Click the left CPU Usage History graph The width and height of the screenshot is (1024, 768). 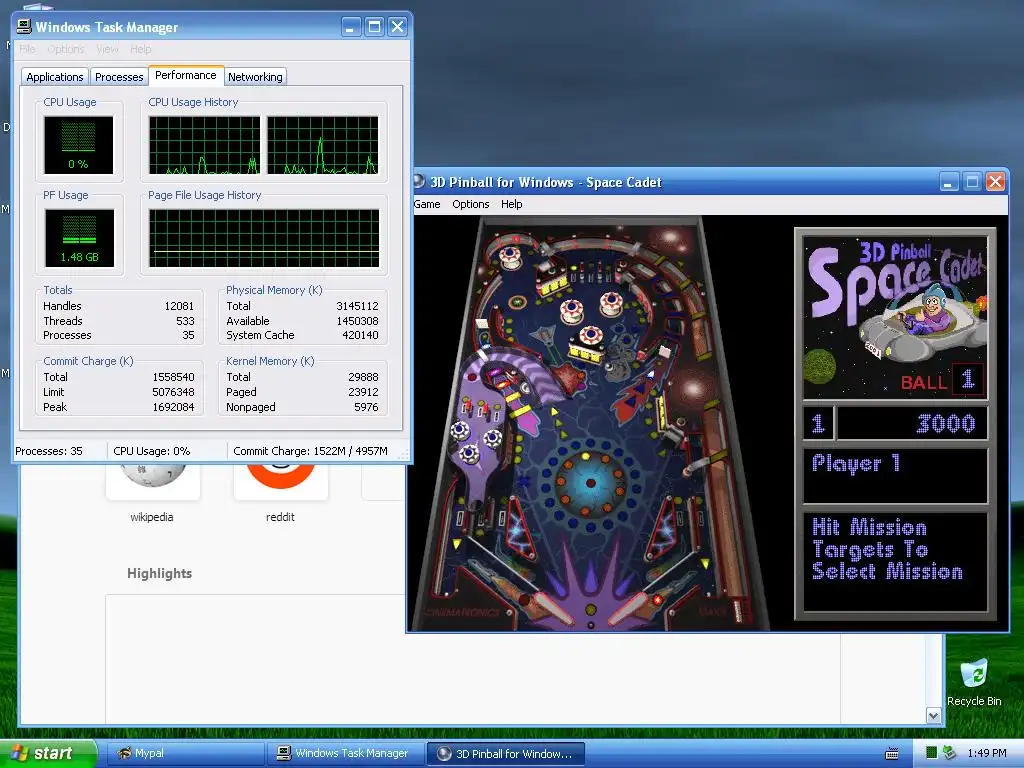coord(204,145)
